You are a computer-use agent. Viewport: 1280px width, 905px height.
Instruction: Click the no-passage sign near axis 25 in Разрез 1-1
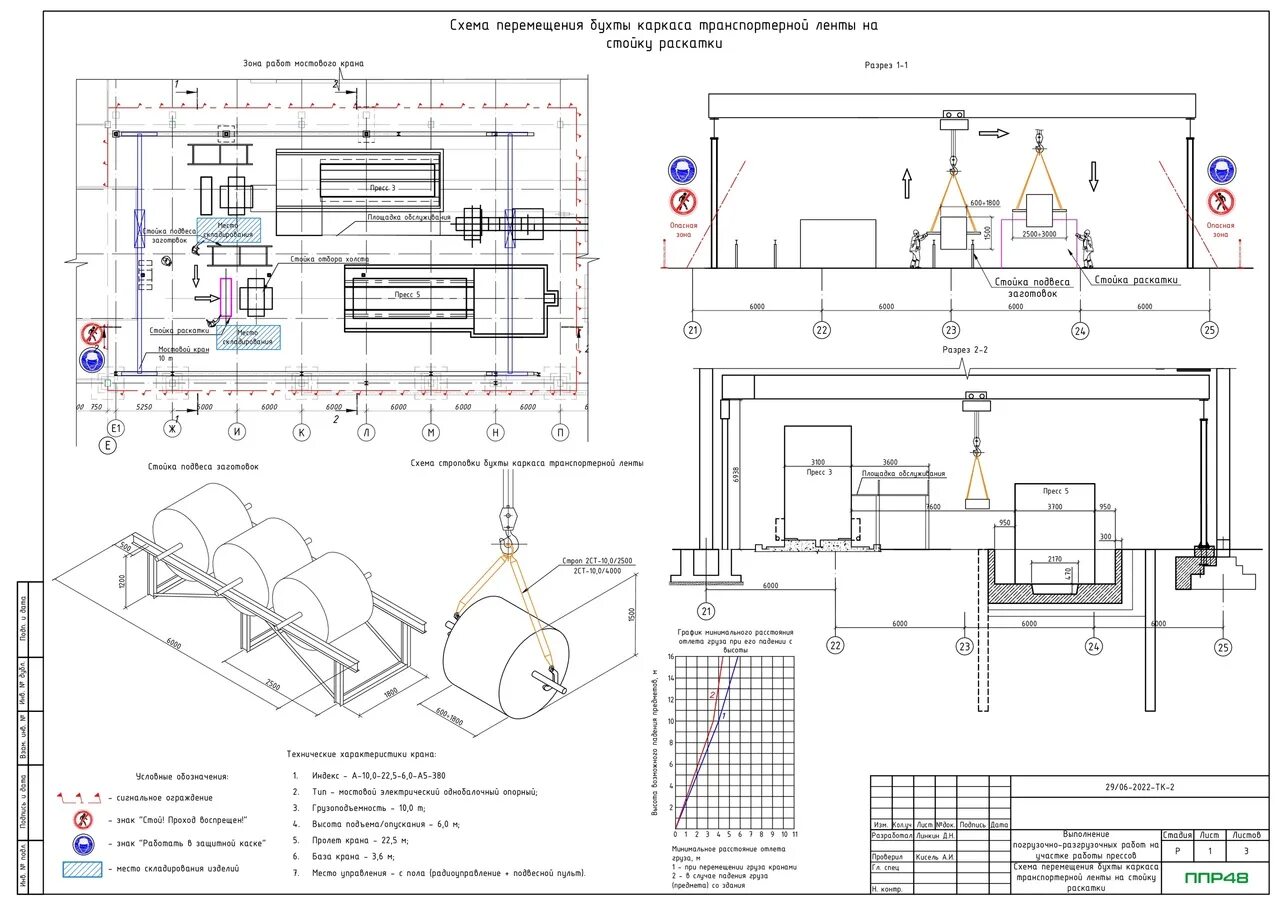pos(1221,202)
